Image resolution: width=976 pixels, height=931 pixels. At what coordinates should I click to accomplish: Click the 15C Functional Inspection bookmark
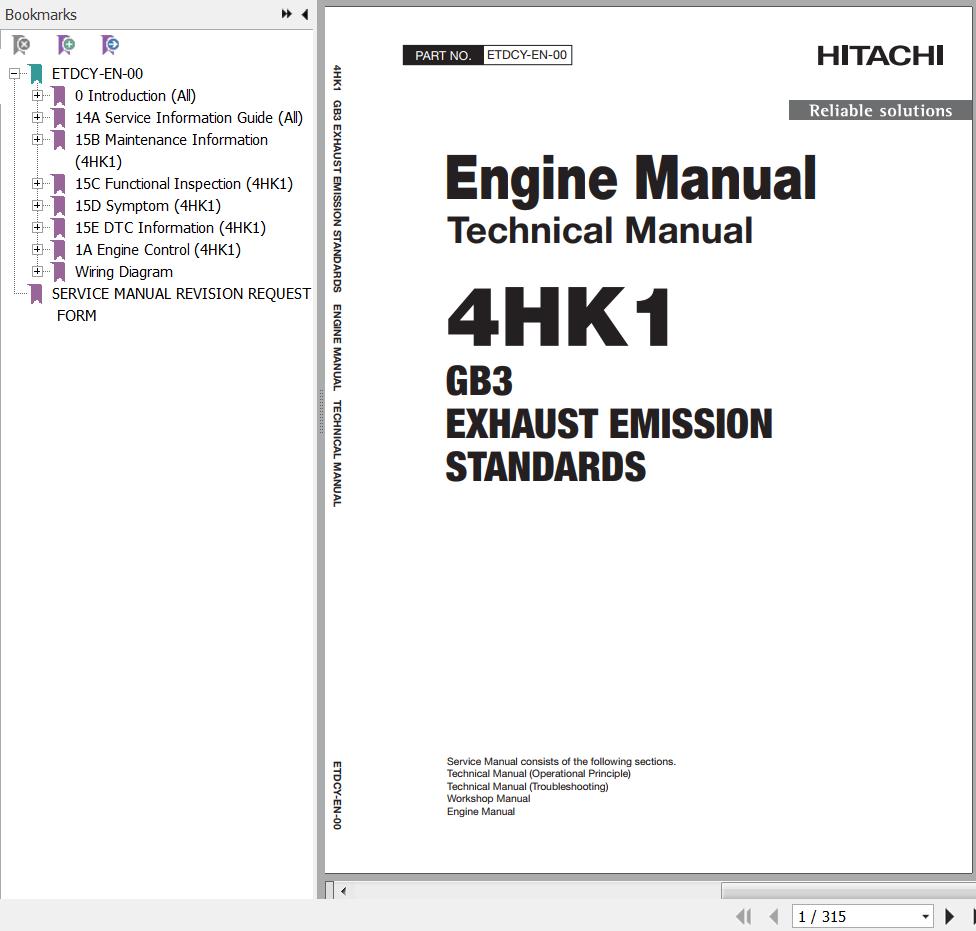[183, 184]
